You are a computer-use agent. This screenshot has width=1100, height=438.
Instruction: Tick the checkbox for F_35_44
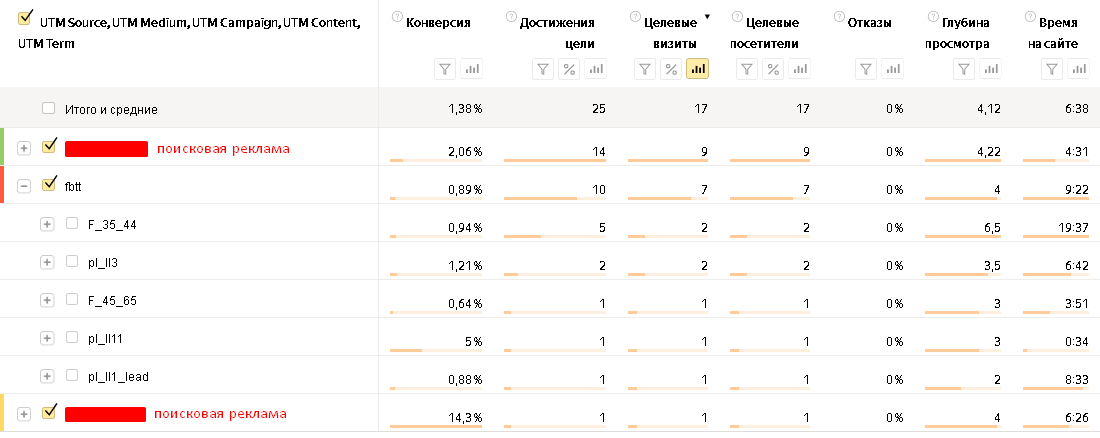72,224
